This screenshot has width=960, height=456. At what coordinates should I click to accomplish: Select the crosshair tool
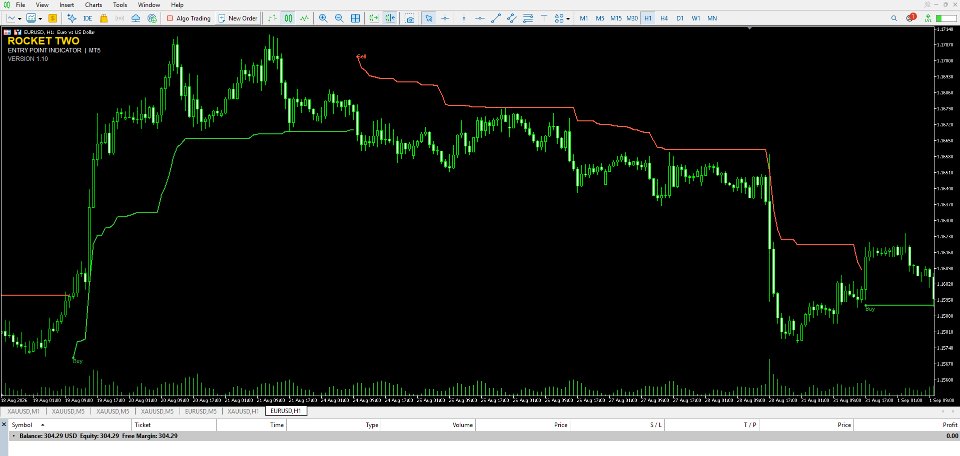click(446, 18)
